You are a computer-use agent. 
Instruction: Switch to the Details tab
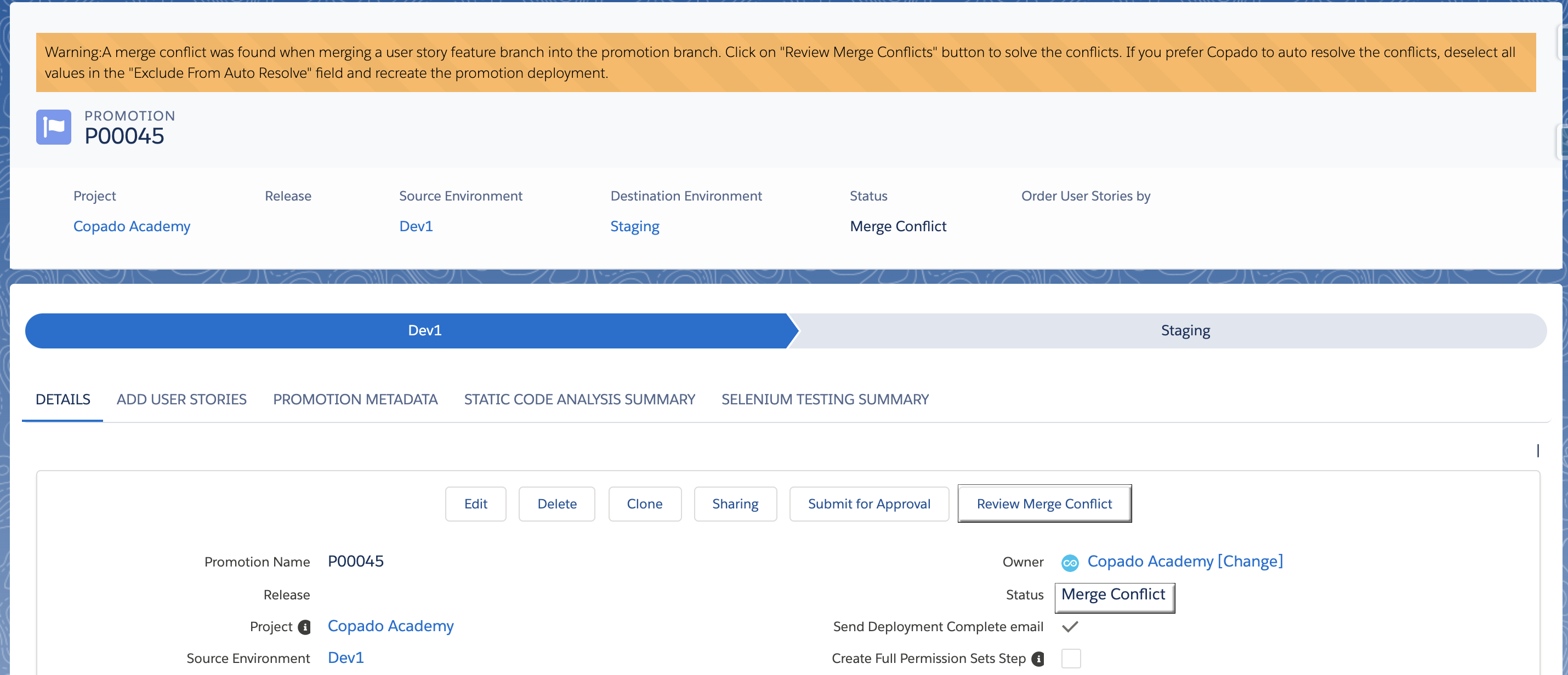(x=63, y=399)
